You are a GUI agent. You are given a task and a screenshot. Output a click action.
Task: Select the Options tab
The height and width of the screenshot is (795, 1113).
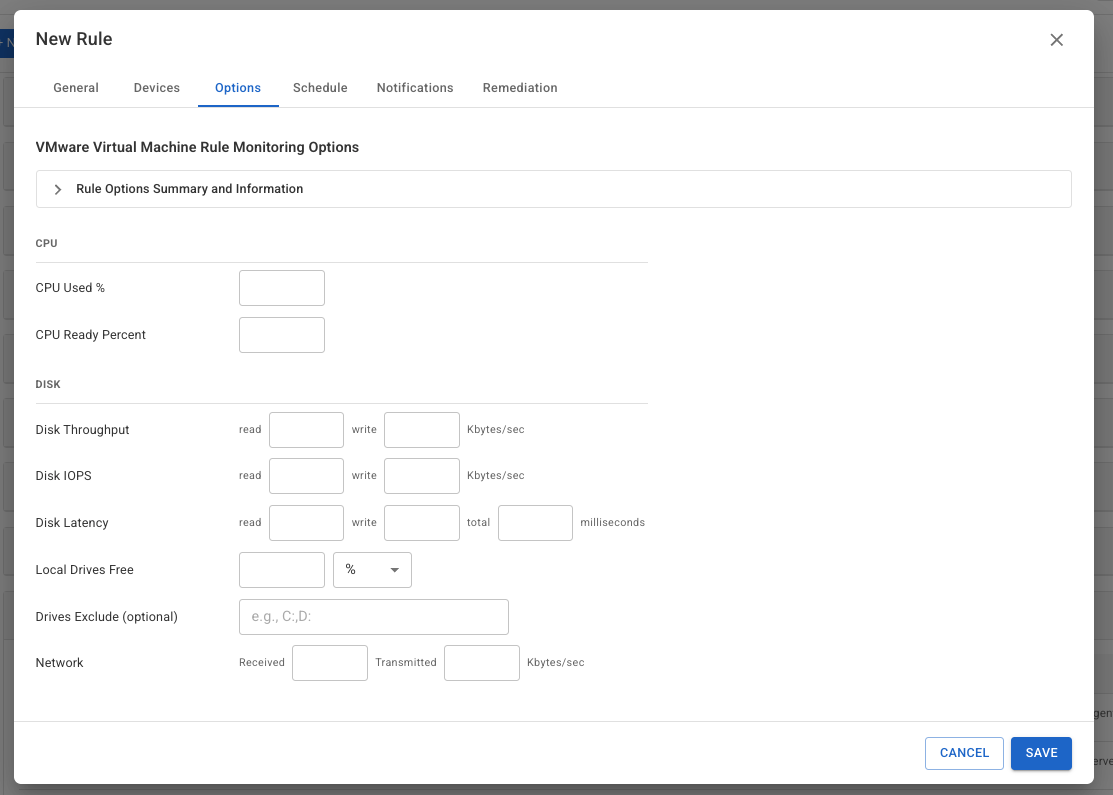(238, 88)
